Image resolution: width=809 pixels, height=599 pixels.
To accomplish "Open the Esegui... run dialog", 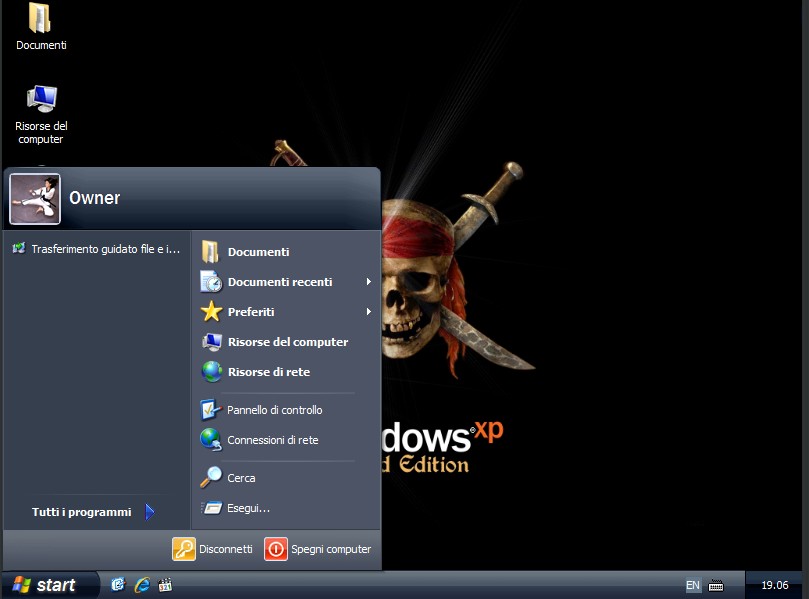I will coord(285,508).
